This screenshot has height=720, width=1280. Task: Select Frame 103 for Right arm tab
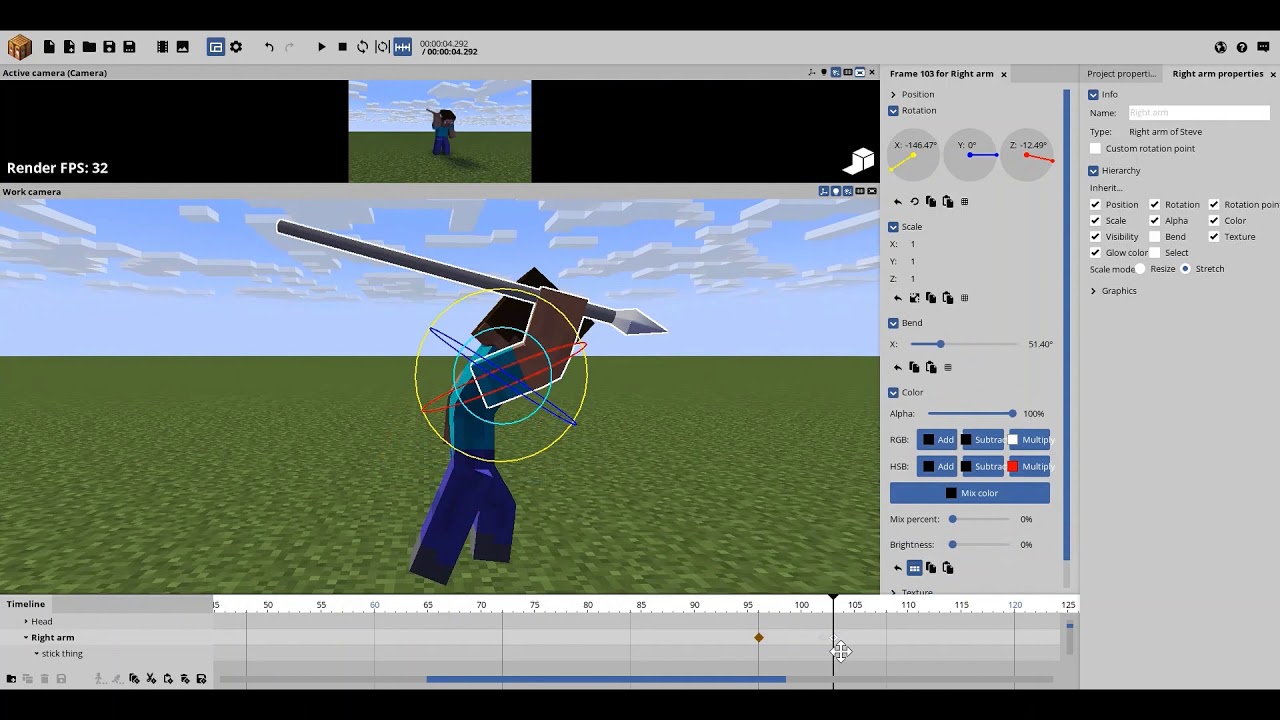point(941,74)
